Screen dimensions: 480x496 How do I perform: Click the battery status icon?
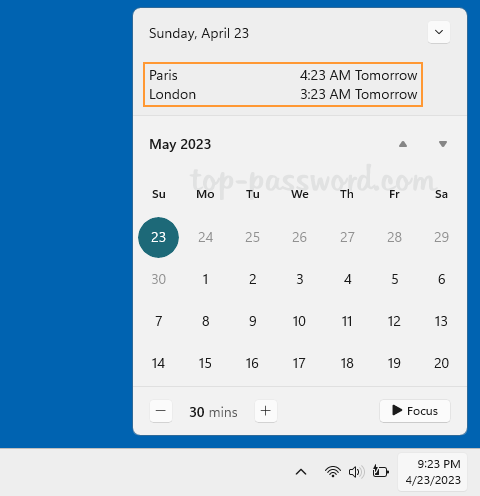pos(381,472)
